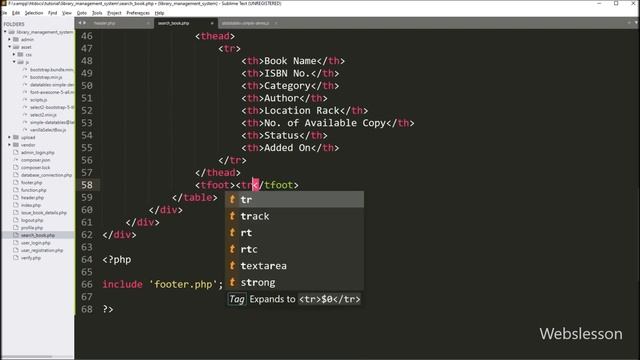Open footer.php in the sidebar
640x360 pixels.
tap(31, 182)
